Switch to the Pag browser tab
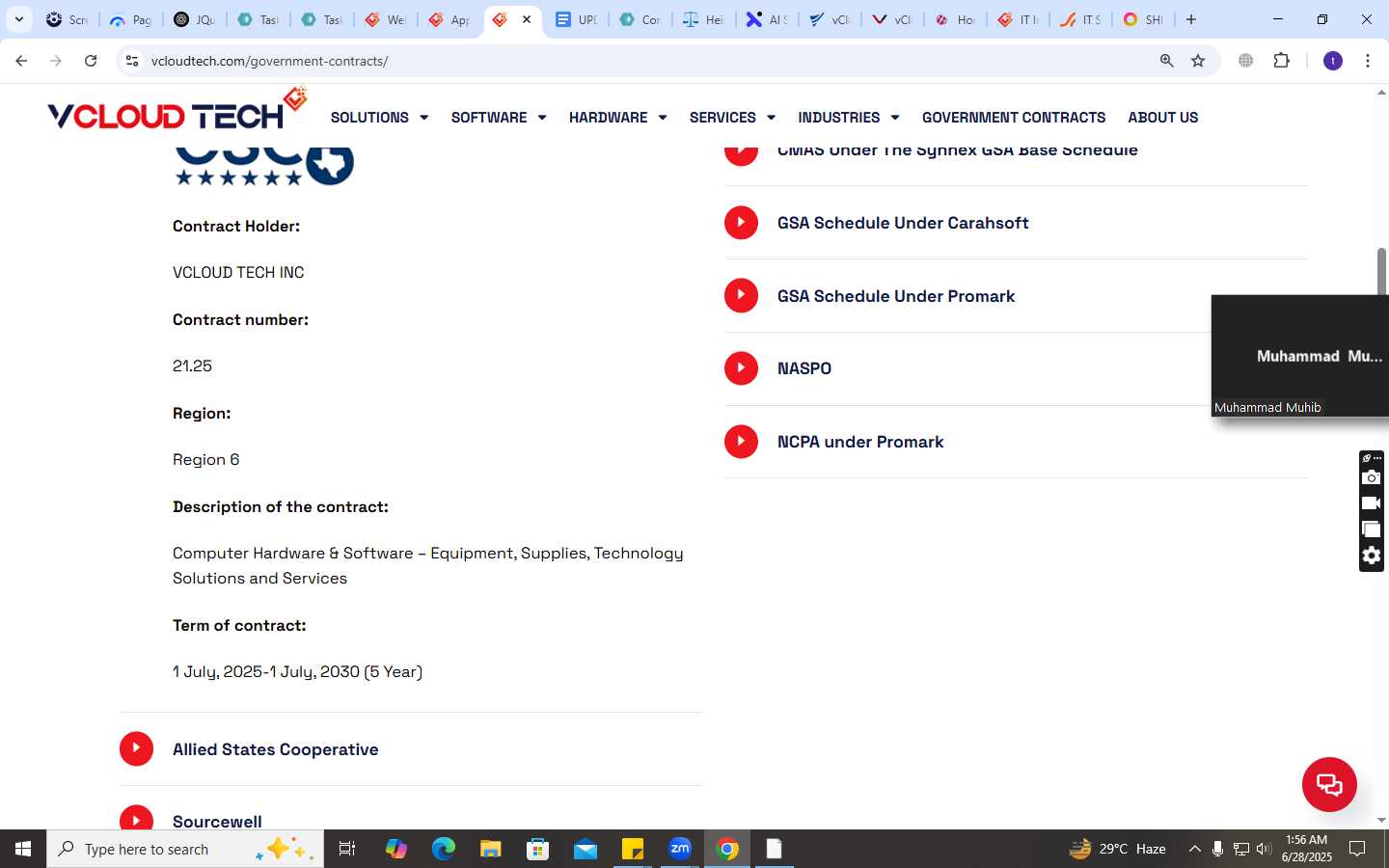 130,19
